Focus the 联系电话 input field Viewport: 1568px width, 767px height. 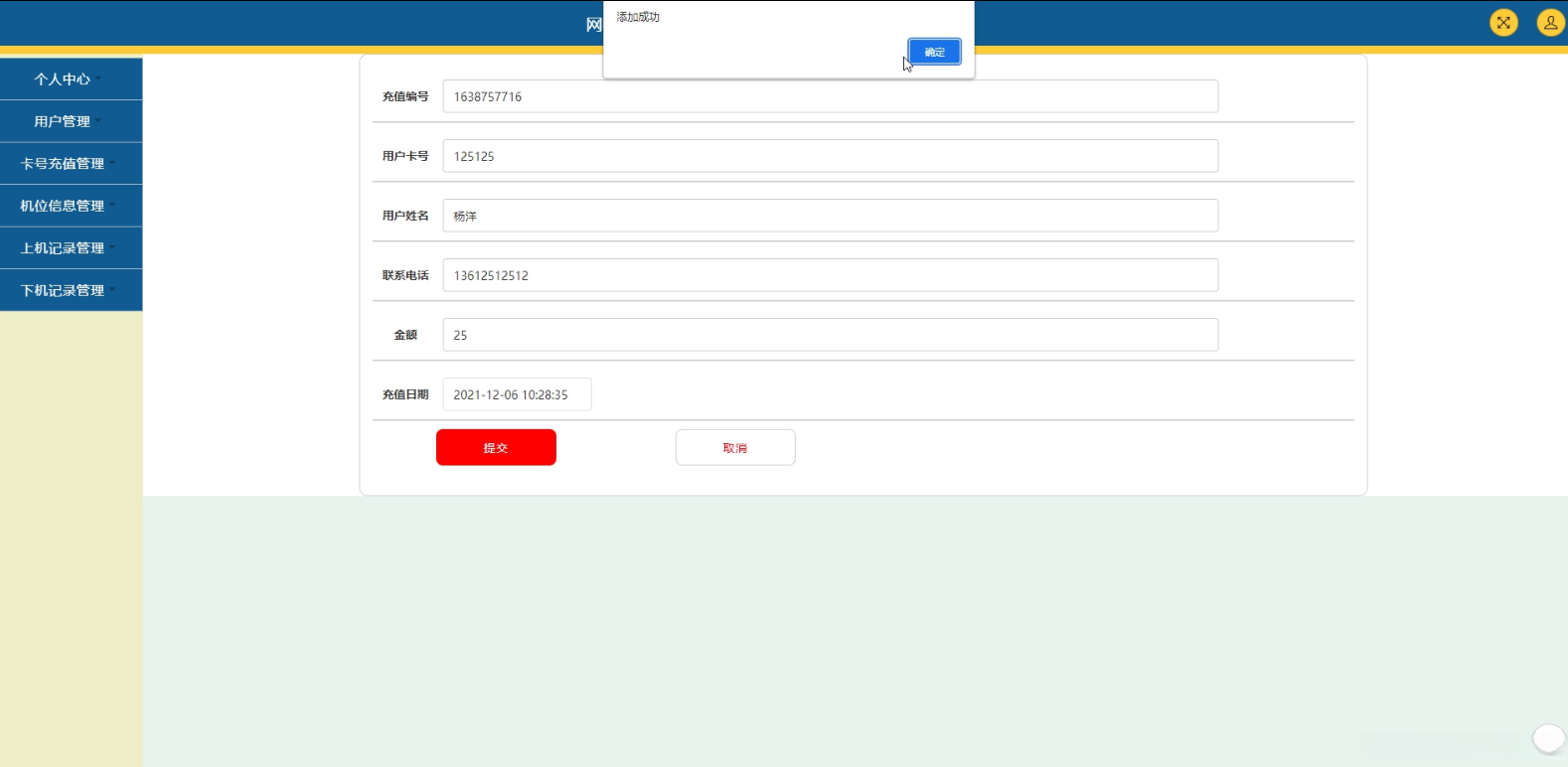831,275
